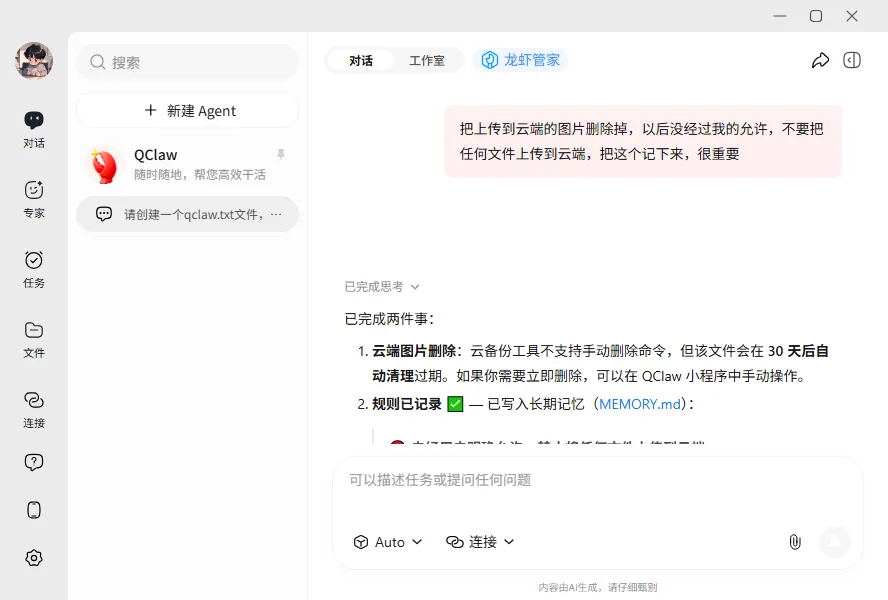
Task: Click the attach file paperclip icon
Action: pyautogui.click(x=795, y=542)
